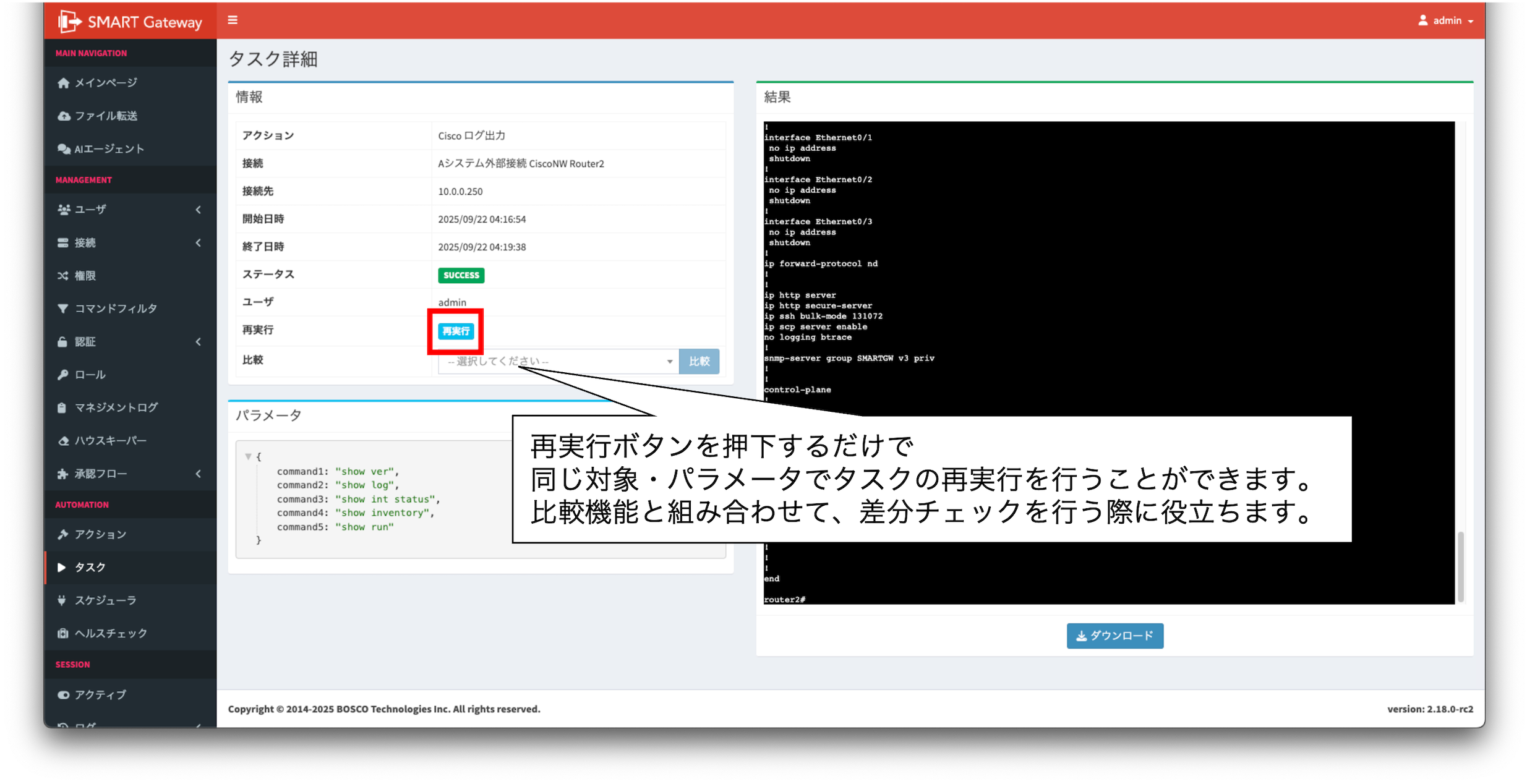This screenshot has width=1527, height=784.
Task: Click the ダウンロード button
Action: tap(1114, 636)
